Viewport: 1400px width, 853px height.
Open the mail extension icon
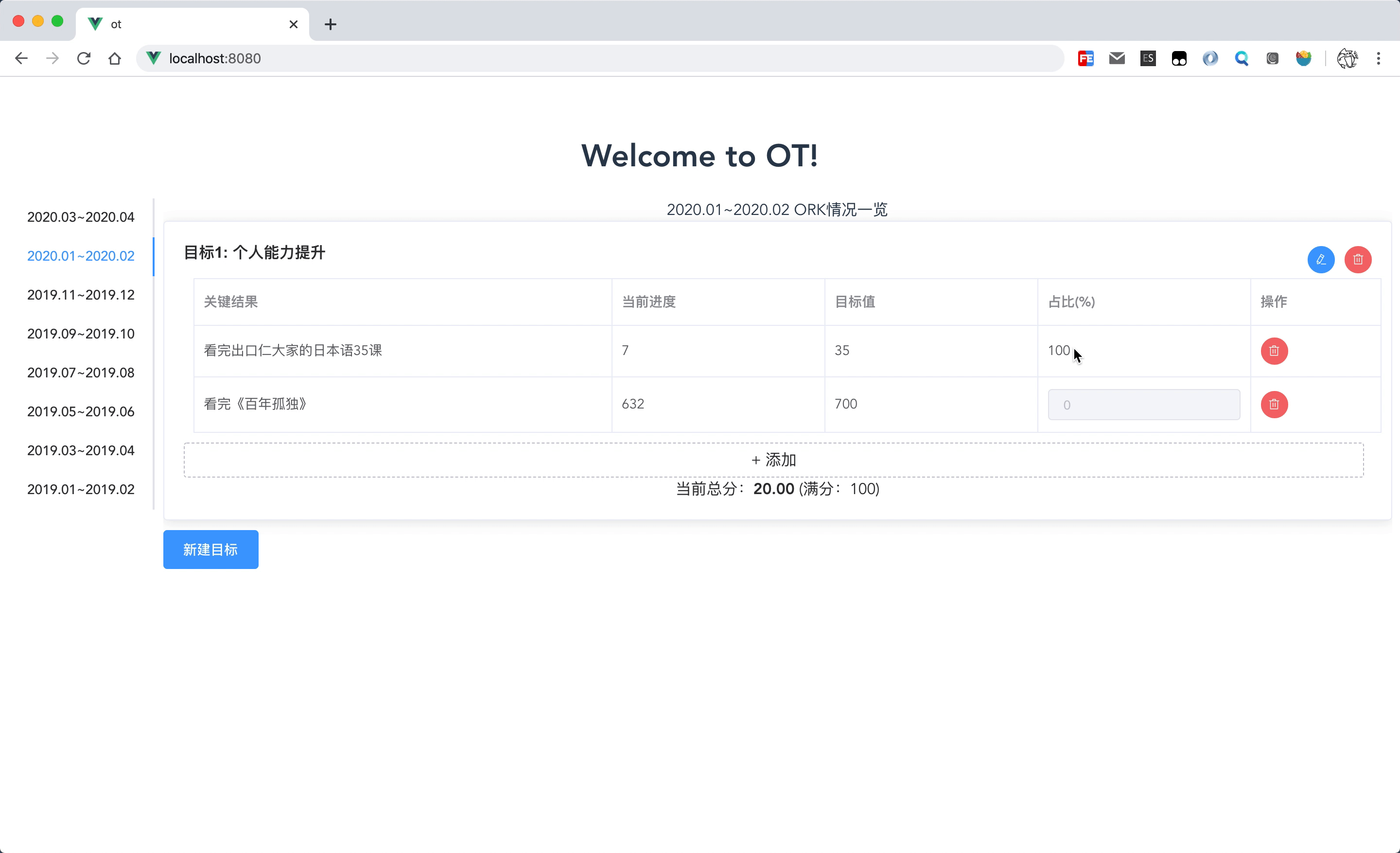pyautogui.click(x=1117, y=58)
